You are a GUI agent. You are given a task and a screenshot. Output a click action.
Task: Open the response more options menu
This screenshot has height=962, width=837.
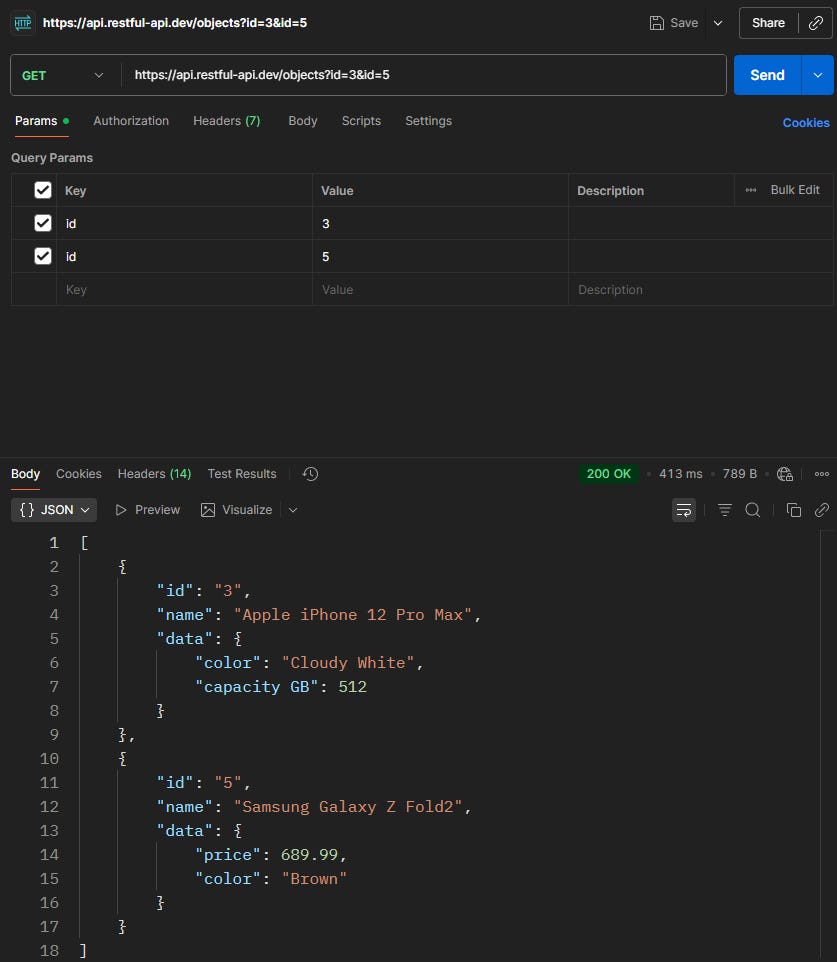pos(822,474)
